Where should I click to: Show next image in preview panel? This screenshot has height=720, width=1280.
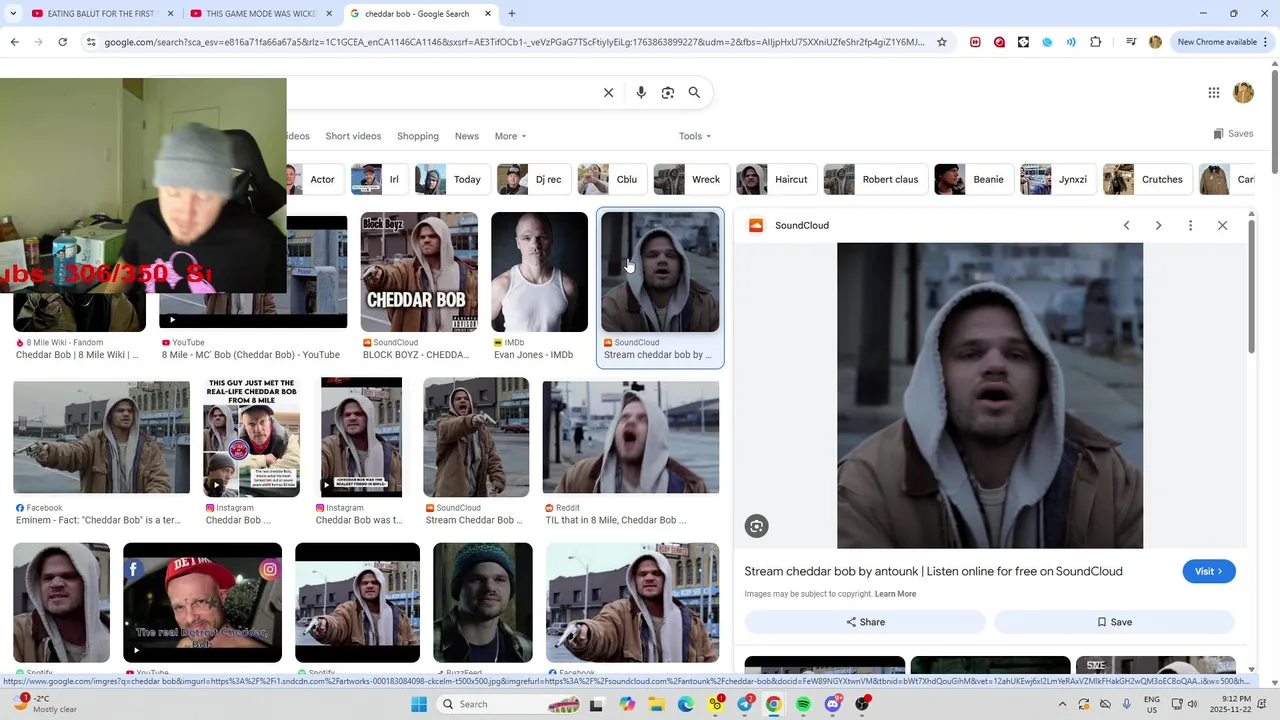[x=1158, y=226]
